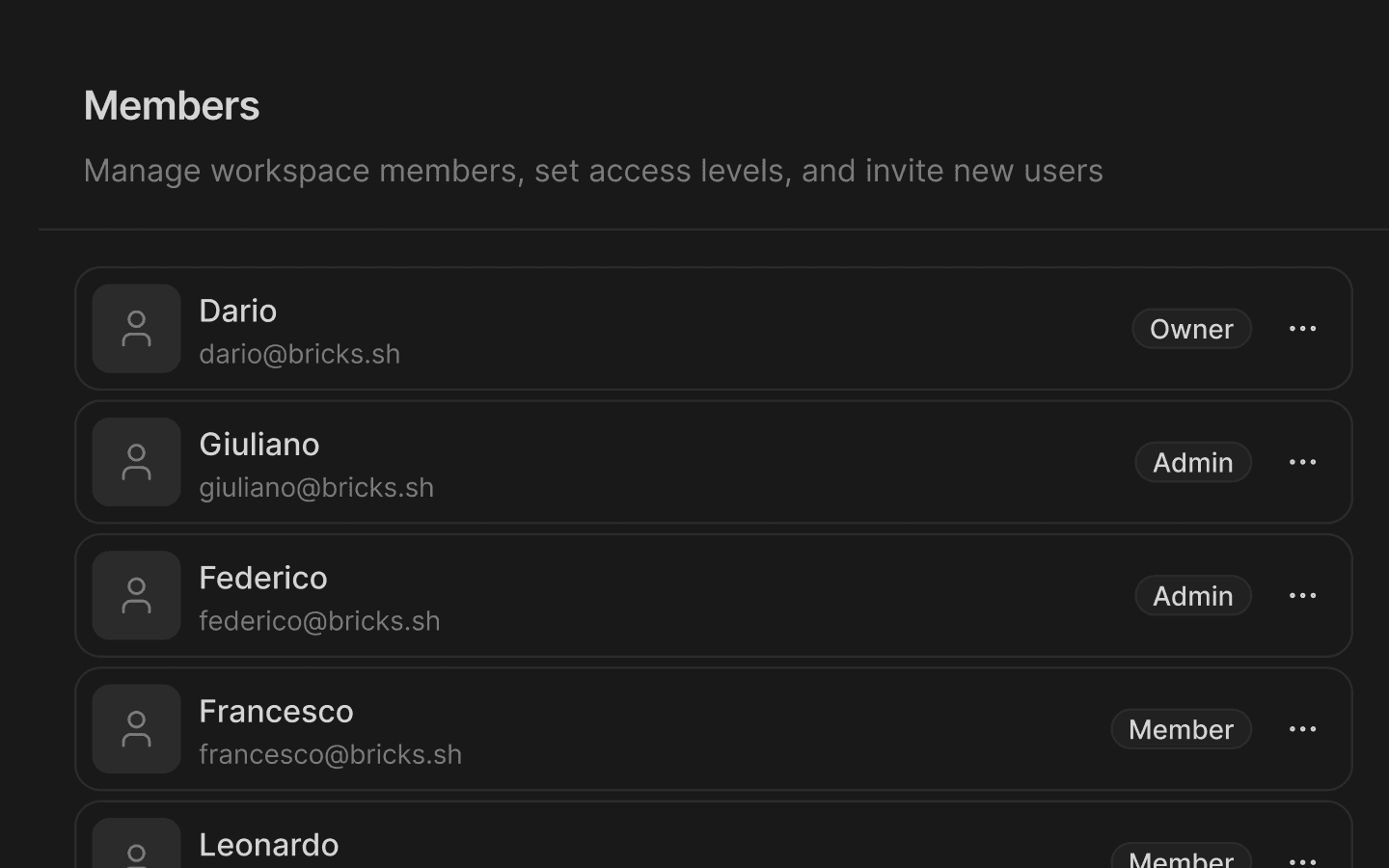The height and width of the screenshot is (868, 1389).
Task: Open the three-dot menu for Leonardo
Action: tap(1302, 858)
